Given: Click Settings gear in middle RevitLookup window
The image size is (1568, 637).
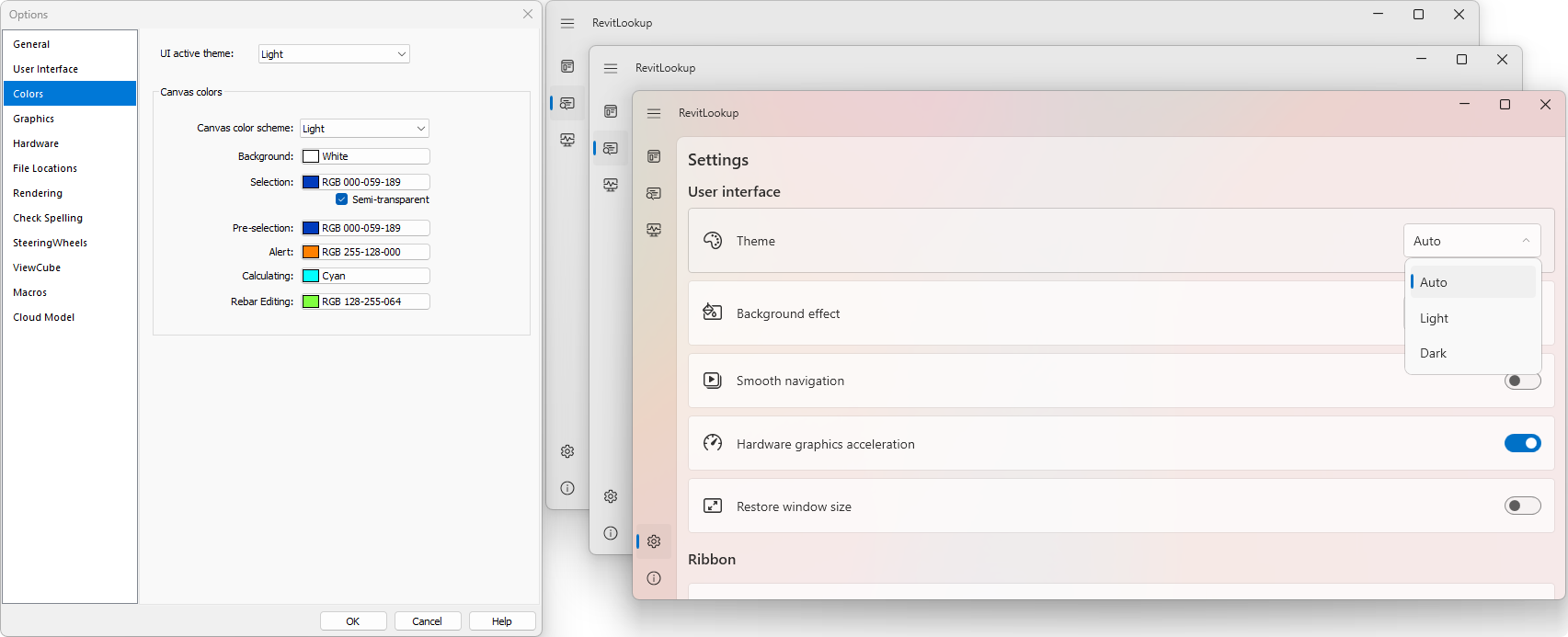Looking at the screenshot, I should pyautogui.click(x=611, y=496).
